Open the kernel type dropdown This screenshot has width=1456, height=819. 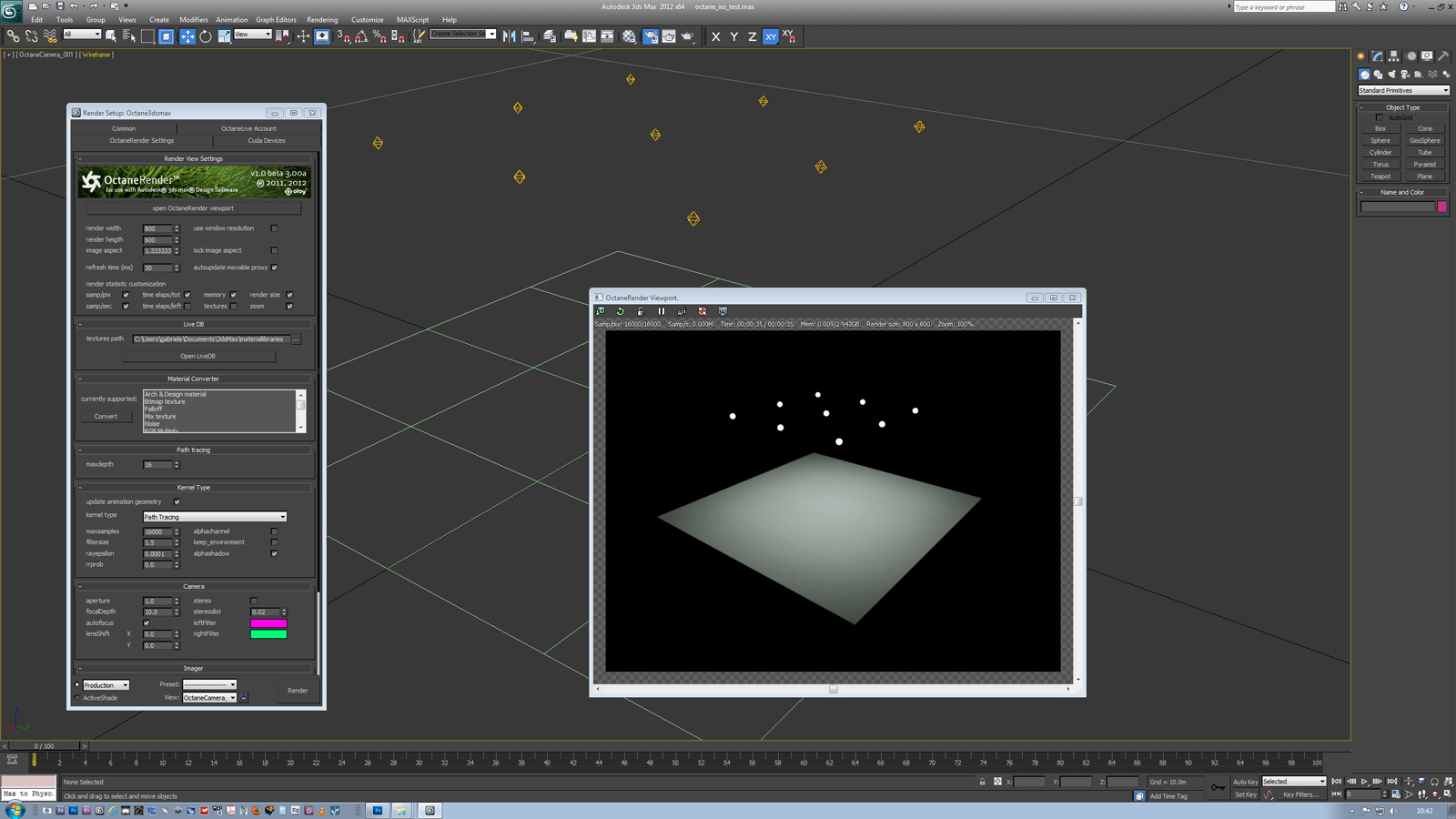coord(215,517)
